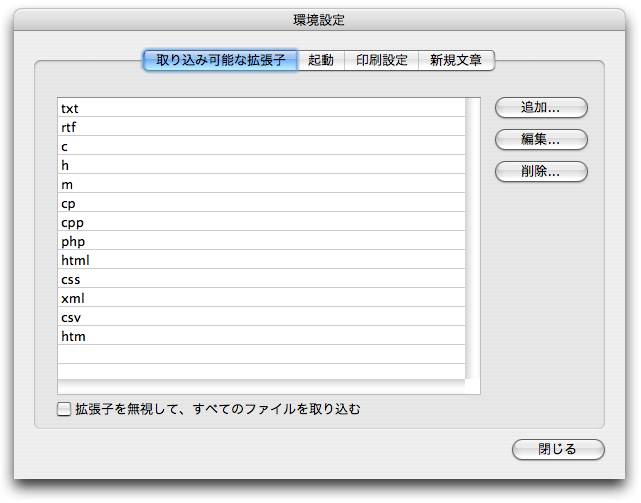641x503 pixels.
Task: Click the 編集... button
Action: click(540, 140)
